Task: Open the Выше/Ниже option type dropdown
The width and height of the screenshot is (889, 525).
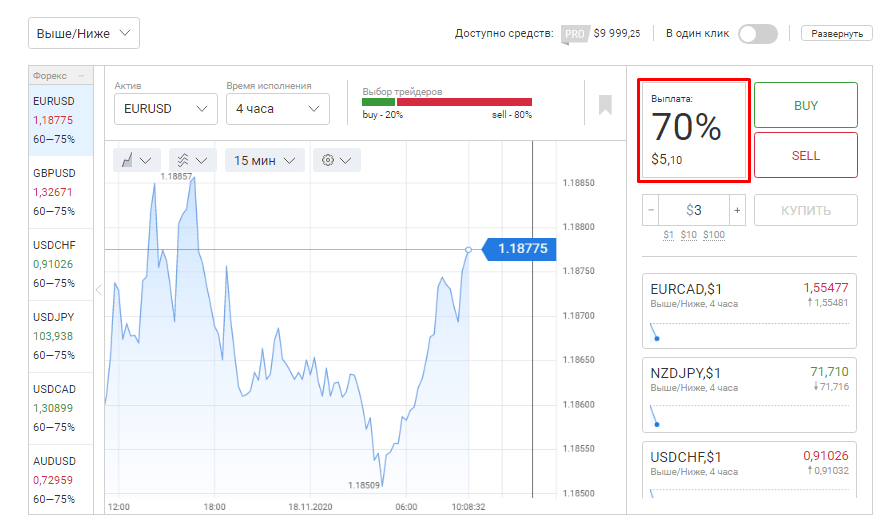Action: [83, 33]
